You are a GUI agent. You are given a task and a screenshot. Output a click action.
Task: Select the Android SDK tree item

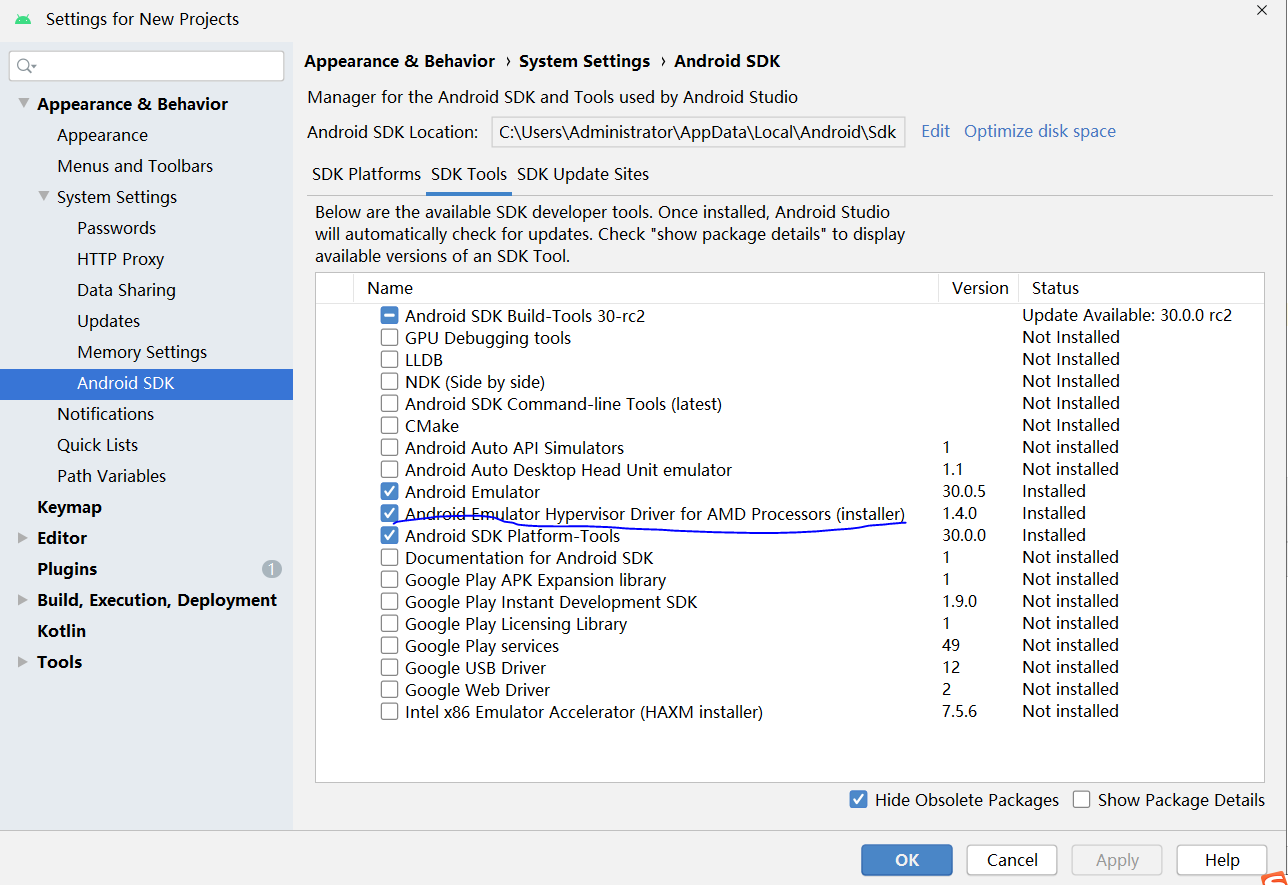(146, 383)
